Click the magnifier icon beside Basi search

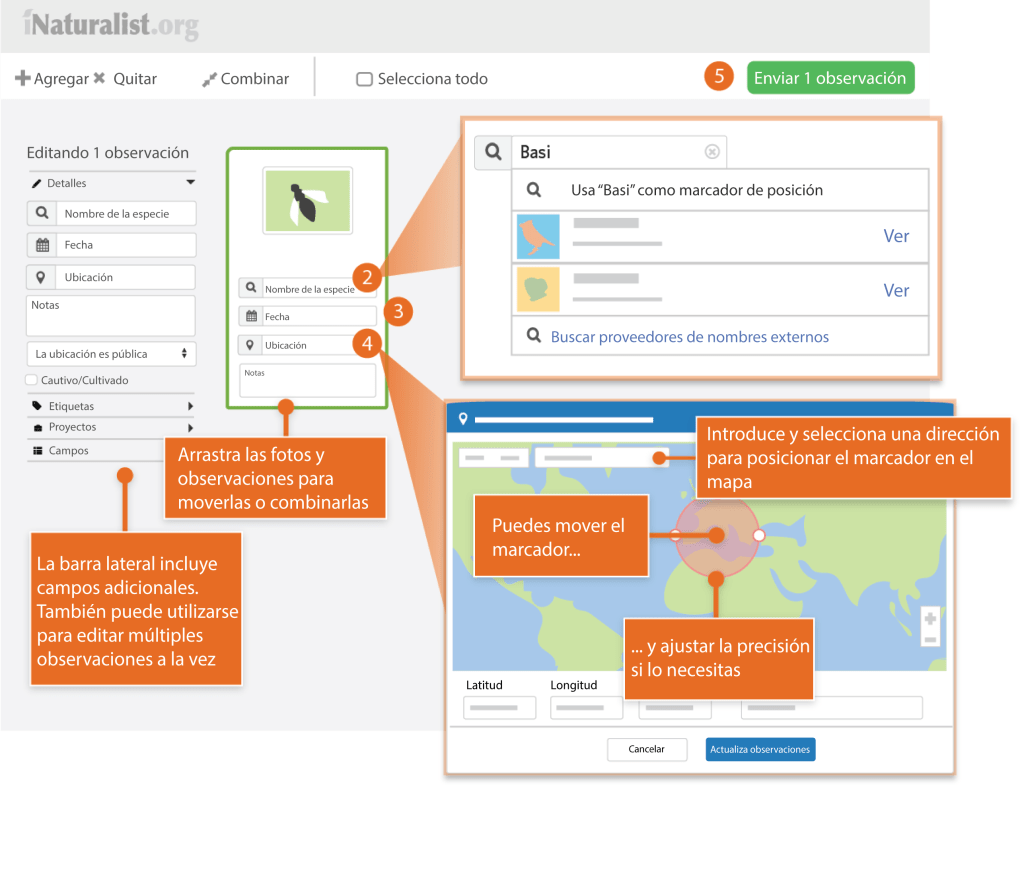tap(492, 152)
